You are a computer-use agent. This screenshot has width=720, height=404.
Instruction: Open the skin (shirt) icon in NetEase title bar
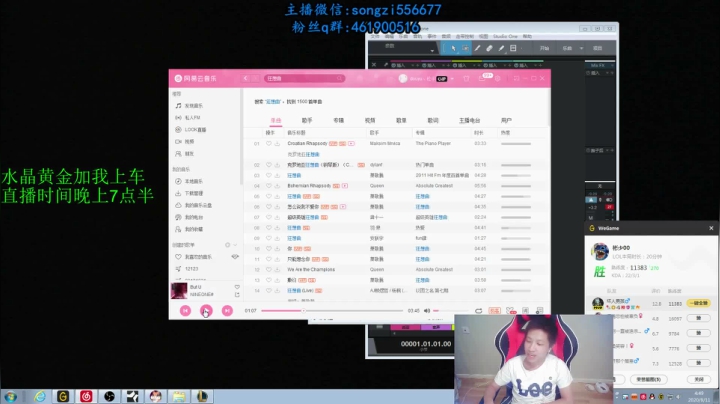point(466,79)
